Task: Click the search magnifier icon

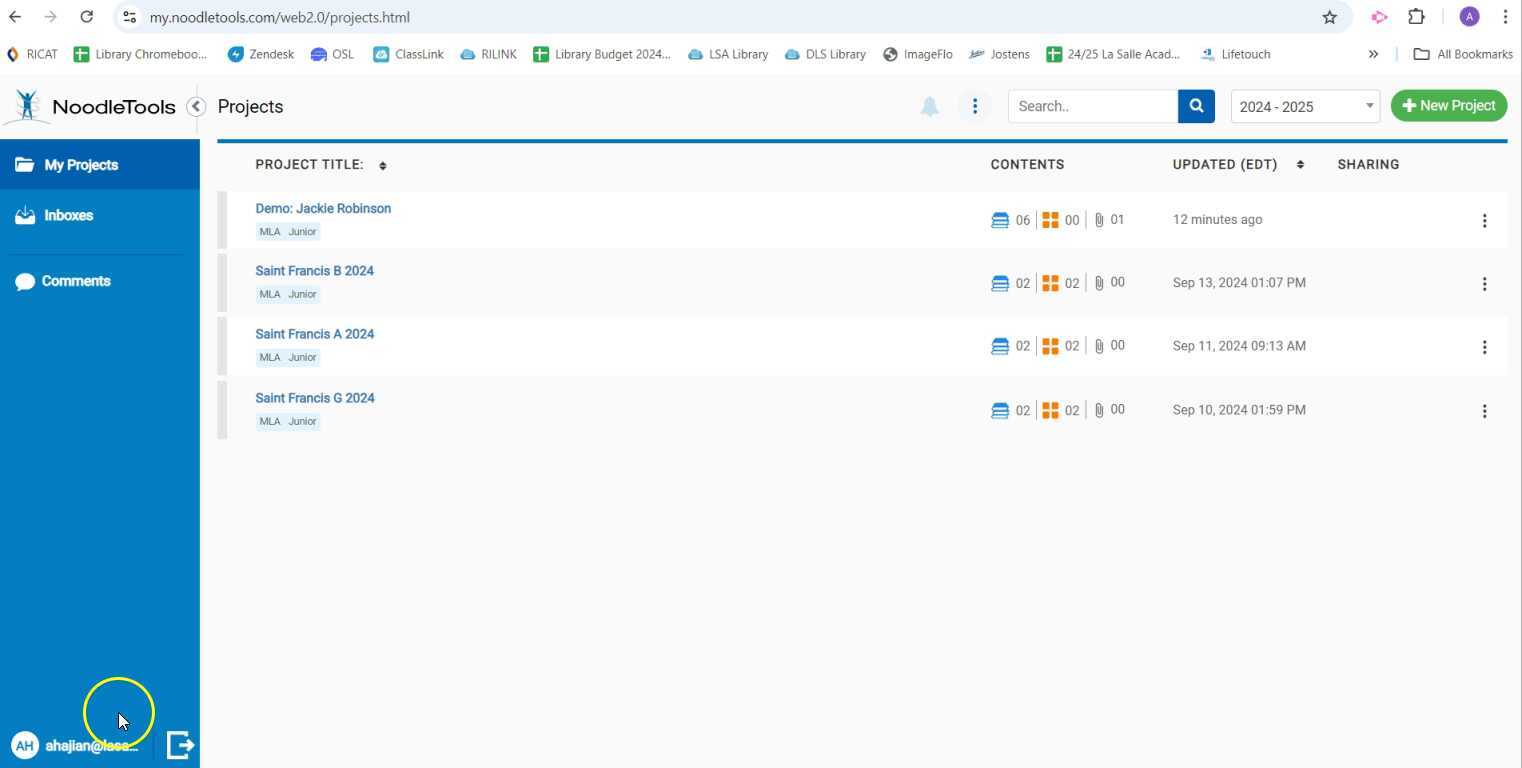Action: coord(1195,106)
